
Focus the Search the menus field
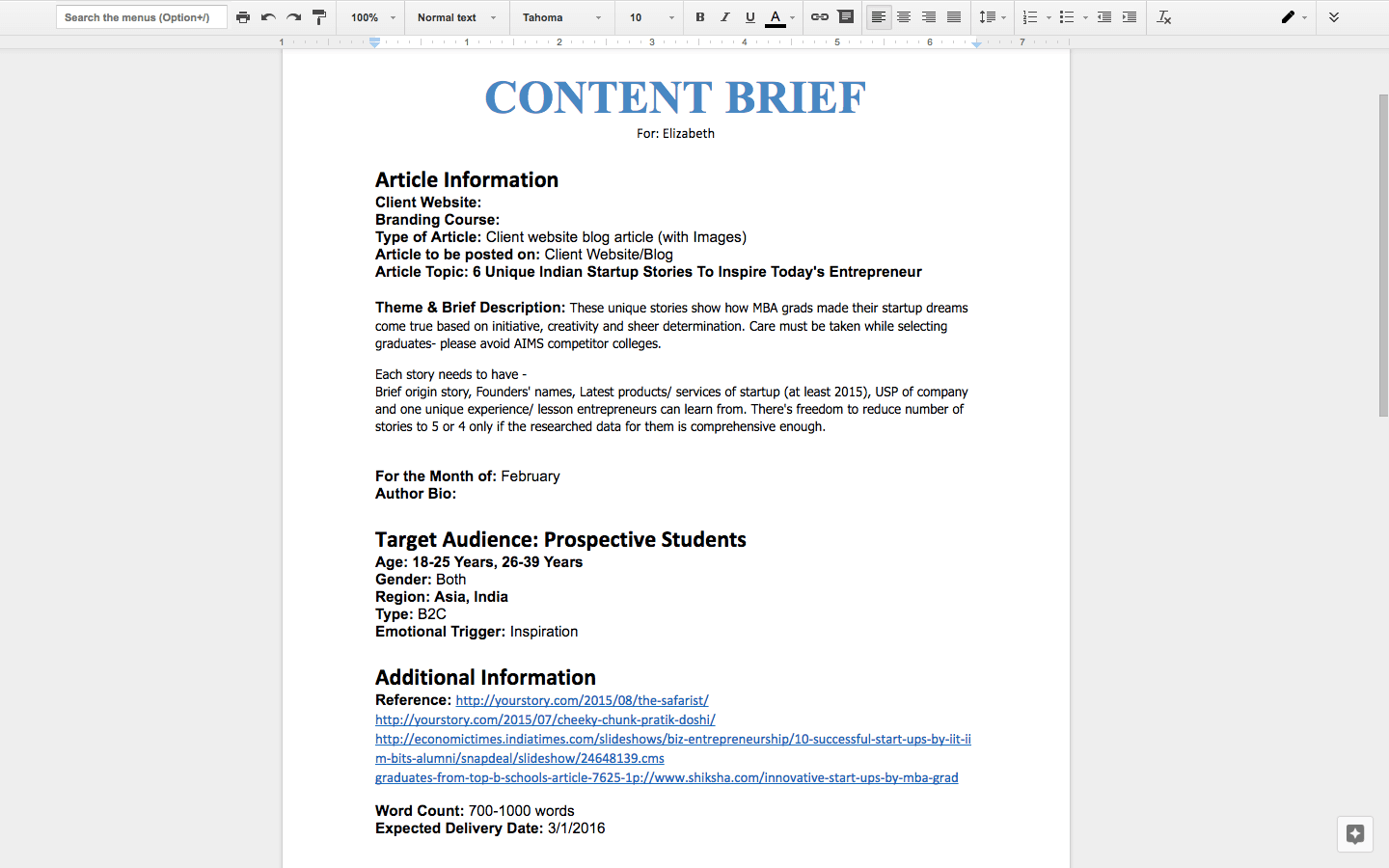click(x=142, y=17)
